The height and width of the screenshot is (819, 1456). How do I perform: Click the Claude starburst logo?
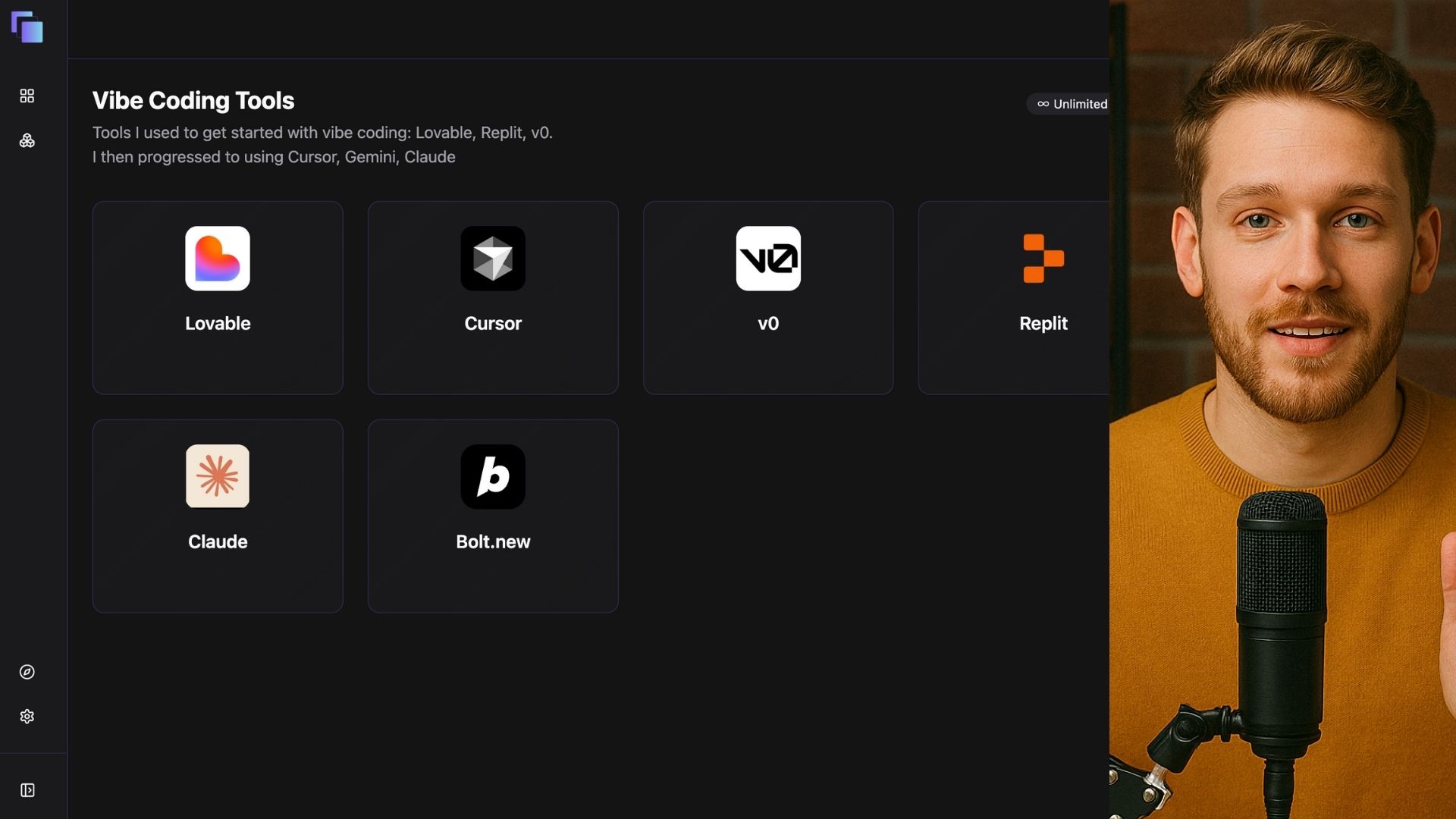[x=218, y=476]
